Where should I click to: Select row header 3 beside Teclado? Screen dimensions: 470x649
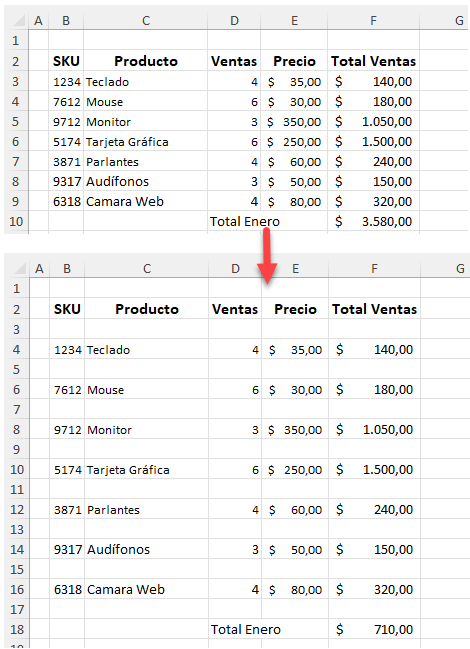coord(17,82)
